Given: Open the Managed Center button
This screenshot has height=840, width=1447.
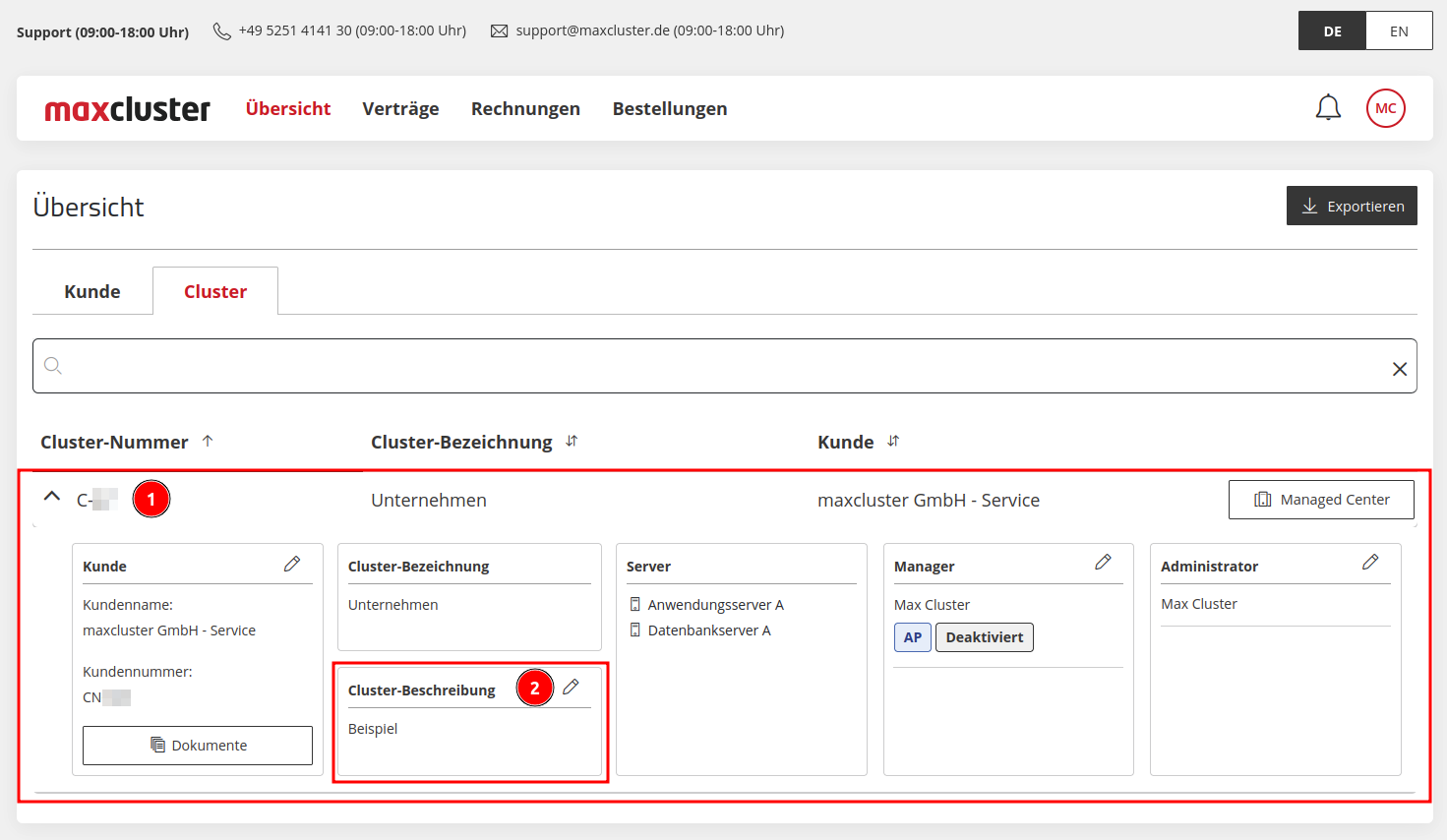Looking at the screenshot, I should (1321, 500).
